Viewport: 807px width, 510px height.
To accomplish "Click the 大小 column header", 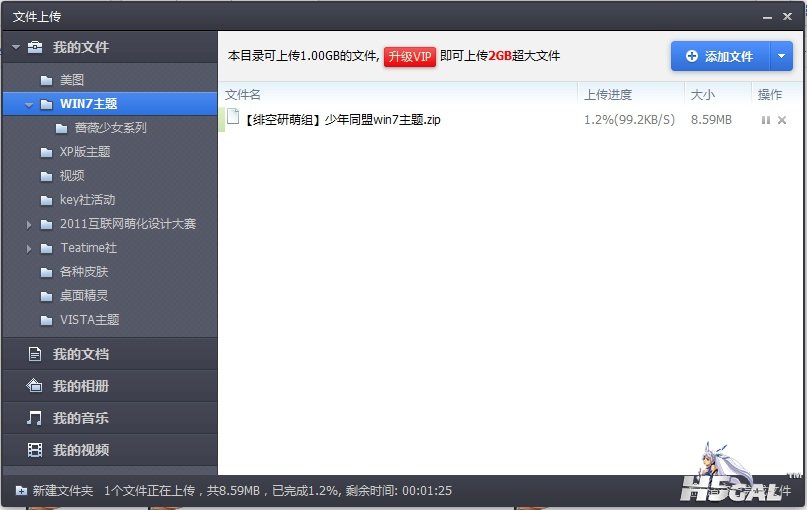I will [703, 95].
